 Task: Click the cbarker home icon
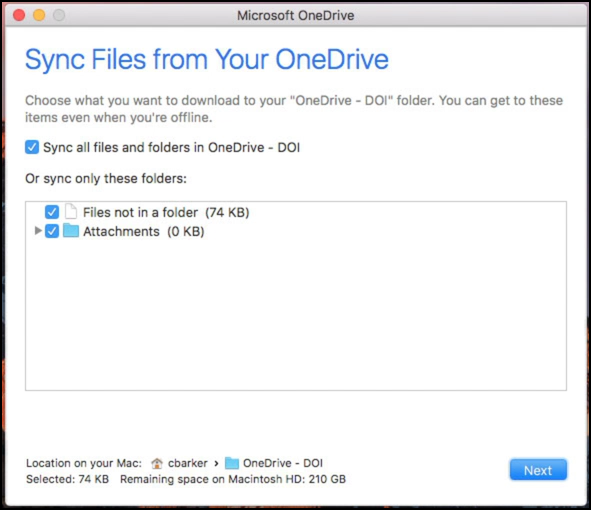157,463
